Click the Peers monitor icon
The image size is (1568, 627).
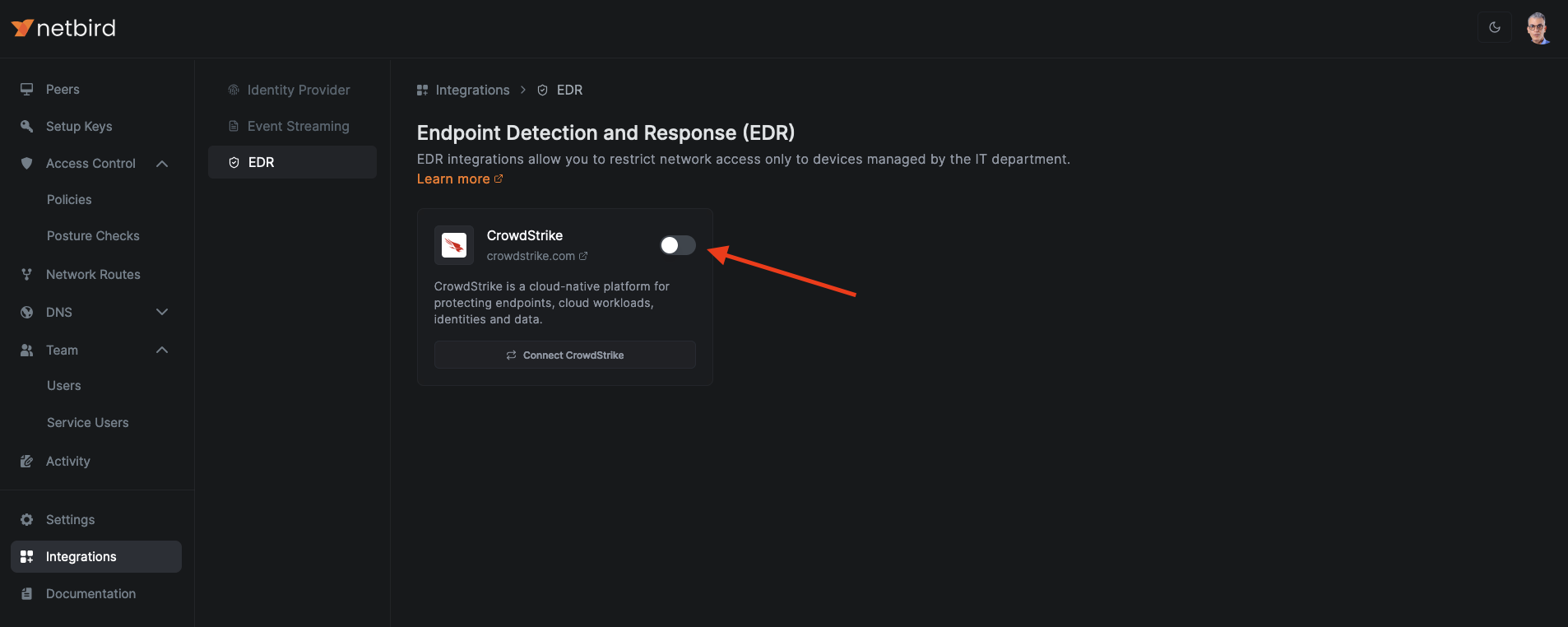click(x=27, y=89)
